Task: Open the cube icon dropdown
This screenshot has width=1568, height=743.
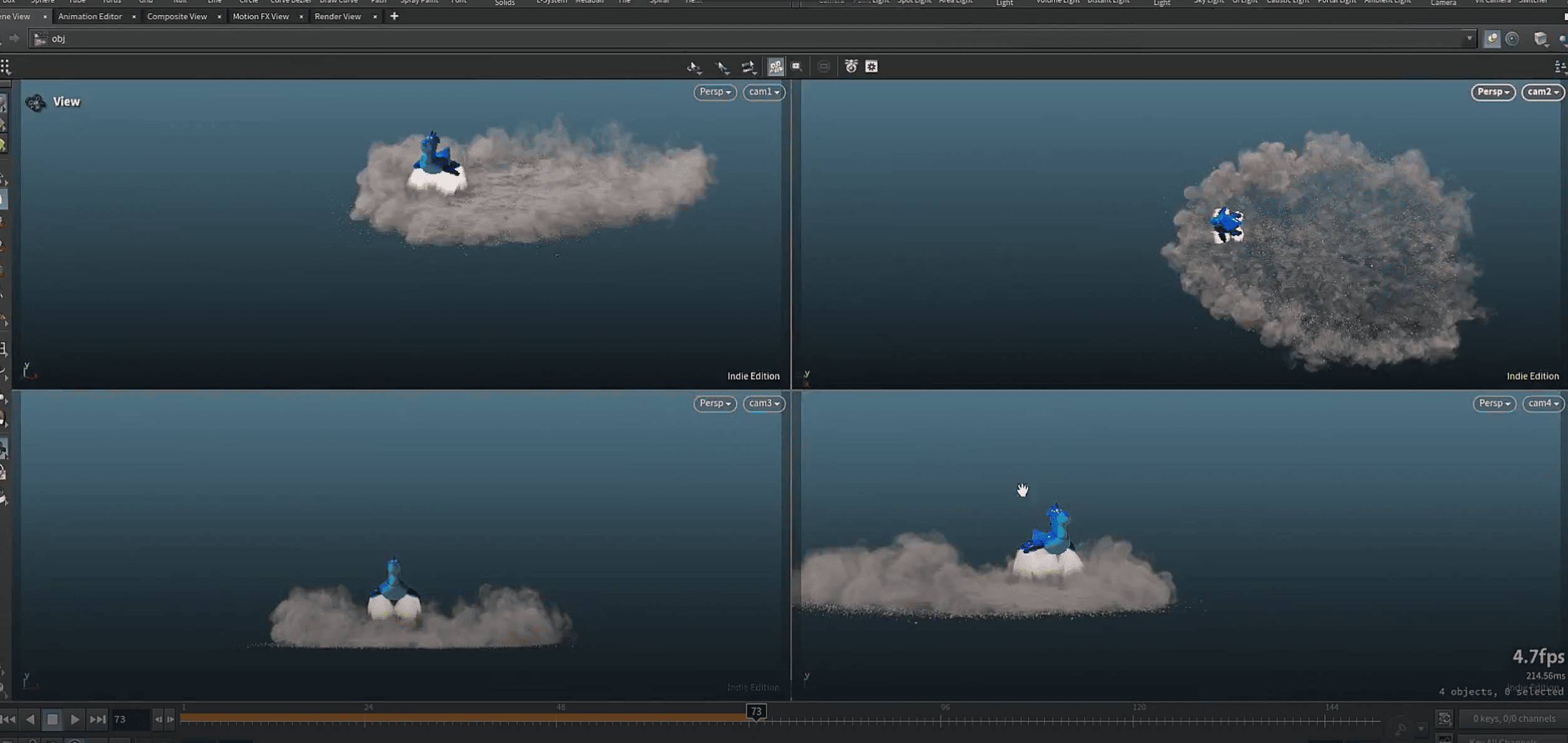Action: [x=1541, y=39]
